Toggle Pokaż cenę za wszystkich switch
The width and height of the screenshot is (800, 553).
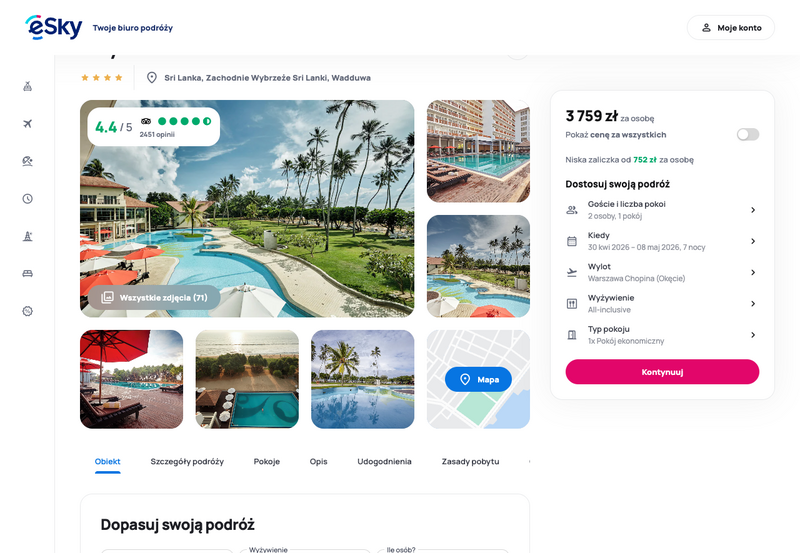click(x=747, y=134)
